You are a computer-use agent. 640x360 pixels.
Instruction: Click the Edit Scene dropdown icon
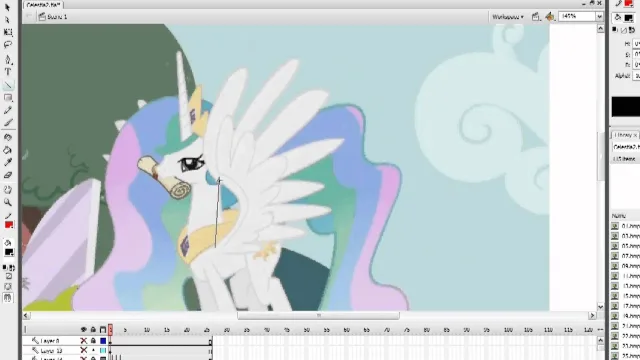(536, 17)
